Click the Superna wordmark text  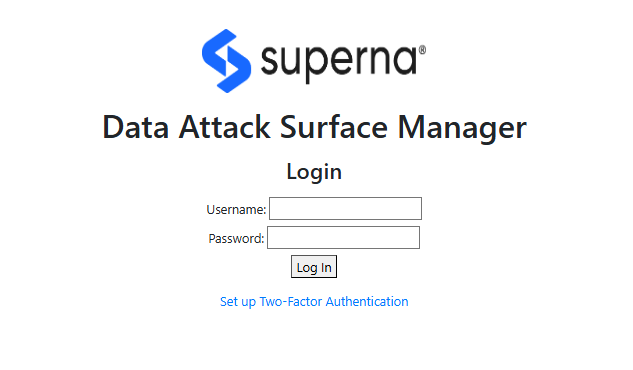click(x=339, y=62)
